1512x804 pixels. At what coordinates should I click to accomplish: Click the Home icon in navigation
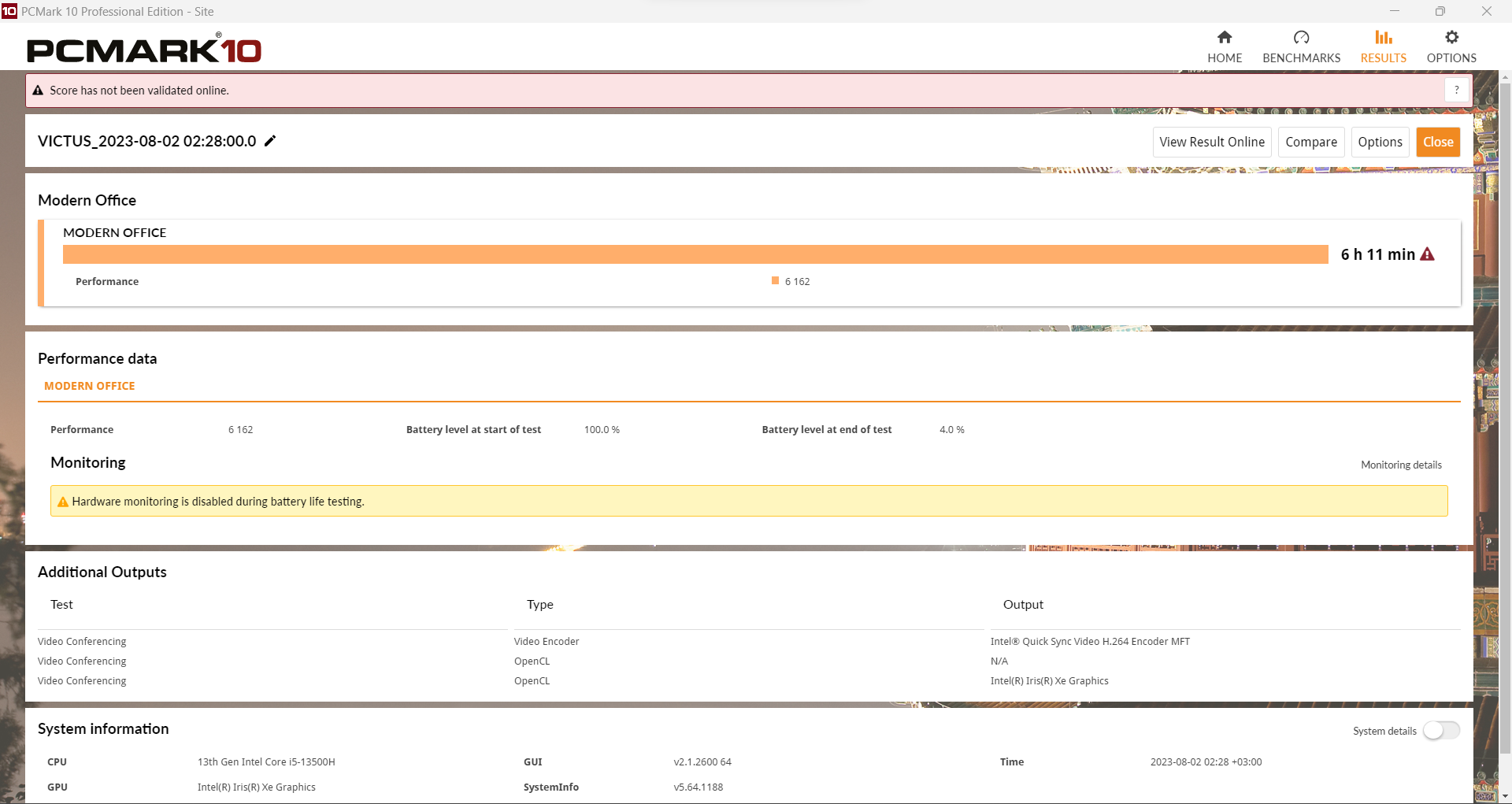pyautogui.click(x=1224, y=38)
